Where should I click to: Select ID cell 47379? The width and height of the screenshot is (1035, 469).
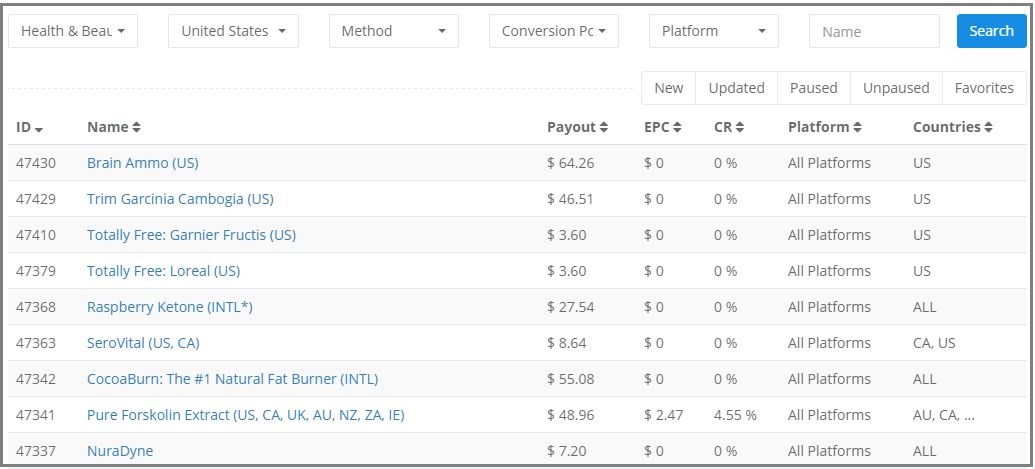36,271
